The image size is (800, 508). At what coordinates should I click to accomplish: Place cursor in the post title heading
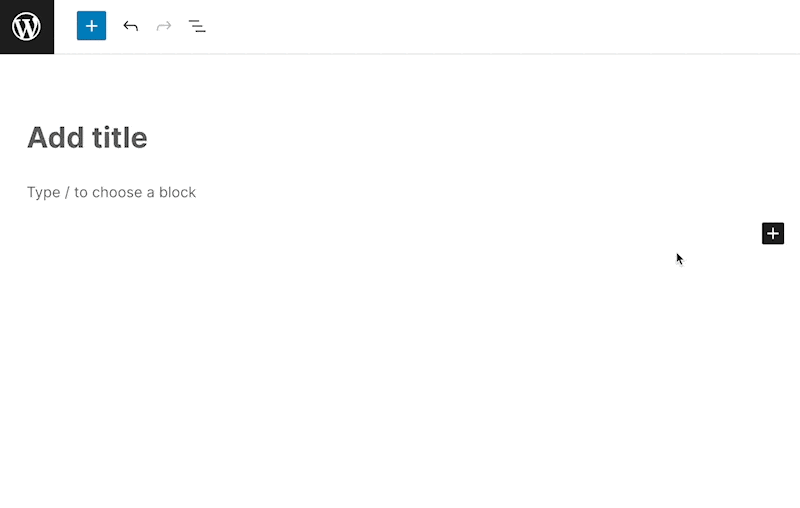pyautogui.click(x=87, y=138)
